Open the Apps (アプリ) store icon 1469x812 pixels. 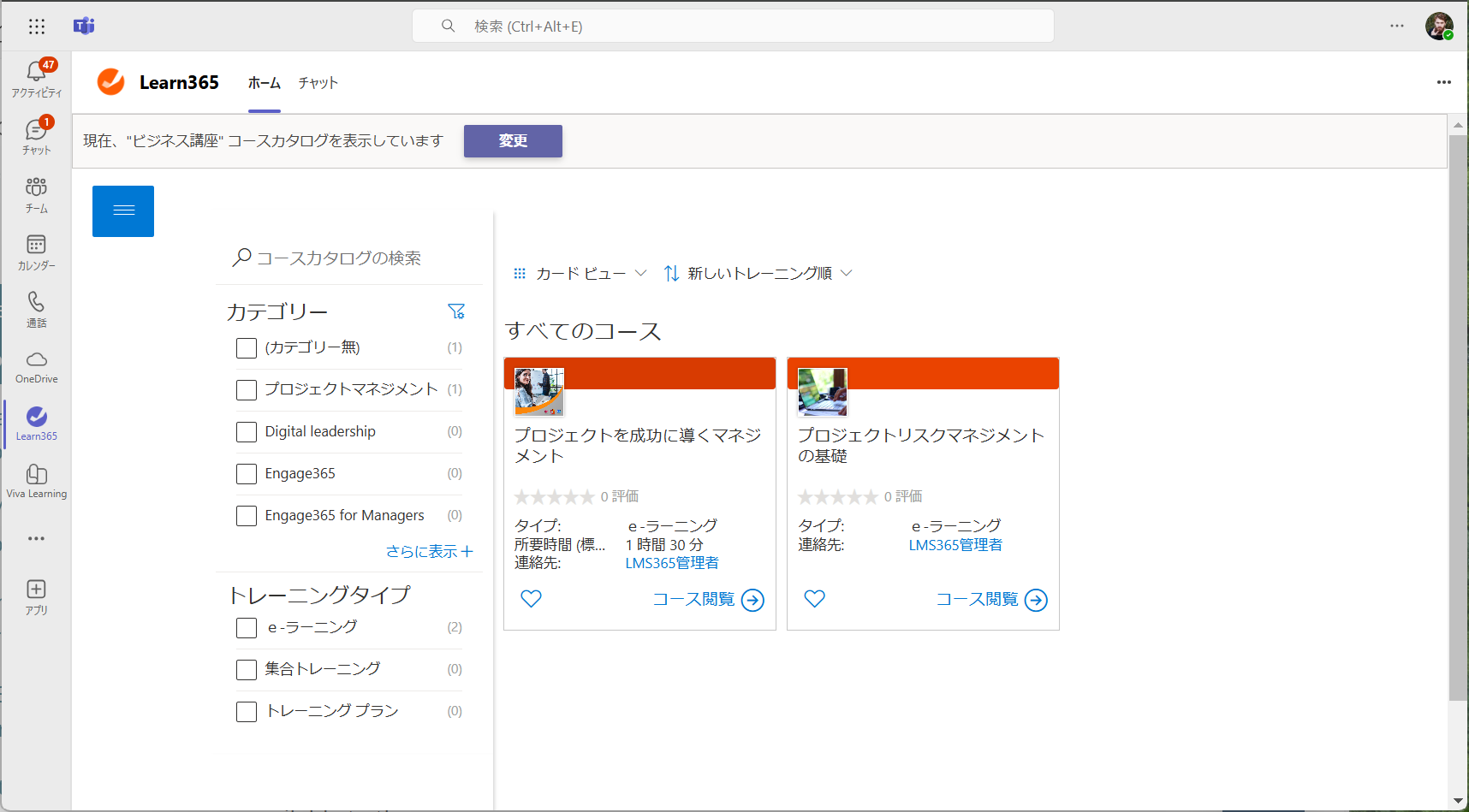(x=37, y=597)
